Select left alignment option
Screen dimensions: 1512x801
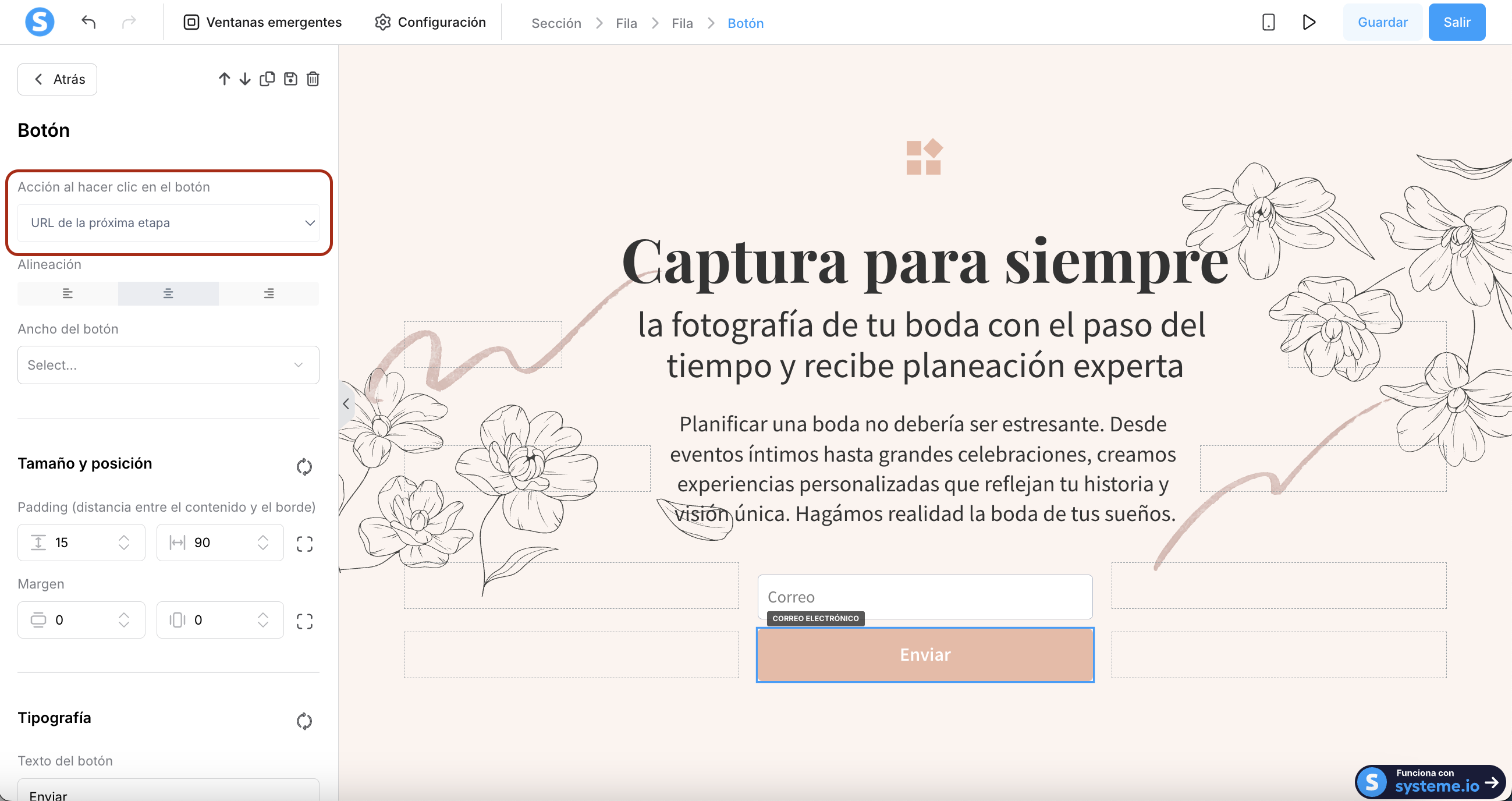(68, 293)
